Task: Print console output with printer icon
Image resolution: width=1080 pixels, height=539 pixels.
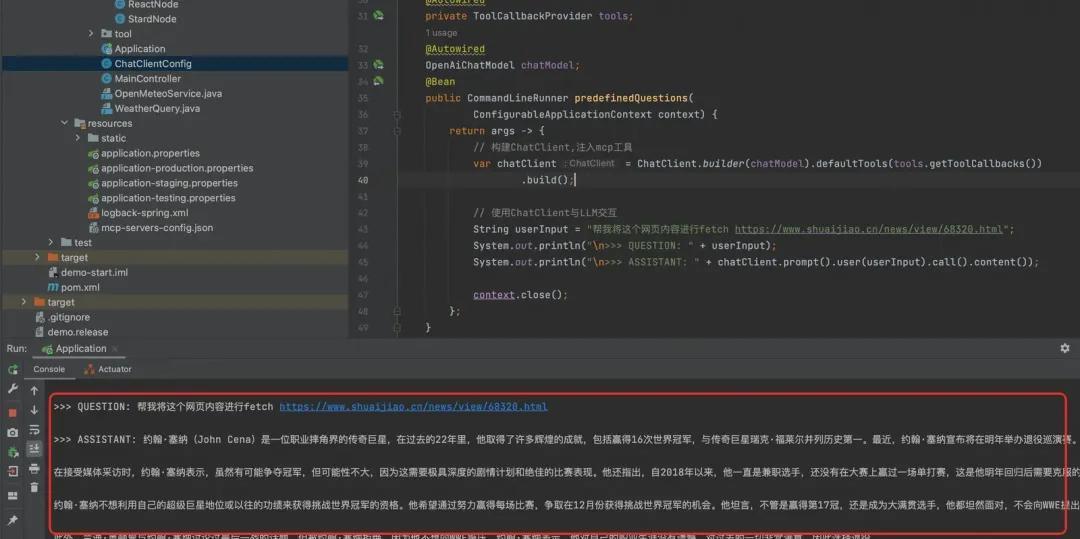Action: 34,468
